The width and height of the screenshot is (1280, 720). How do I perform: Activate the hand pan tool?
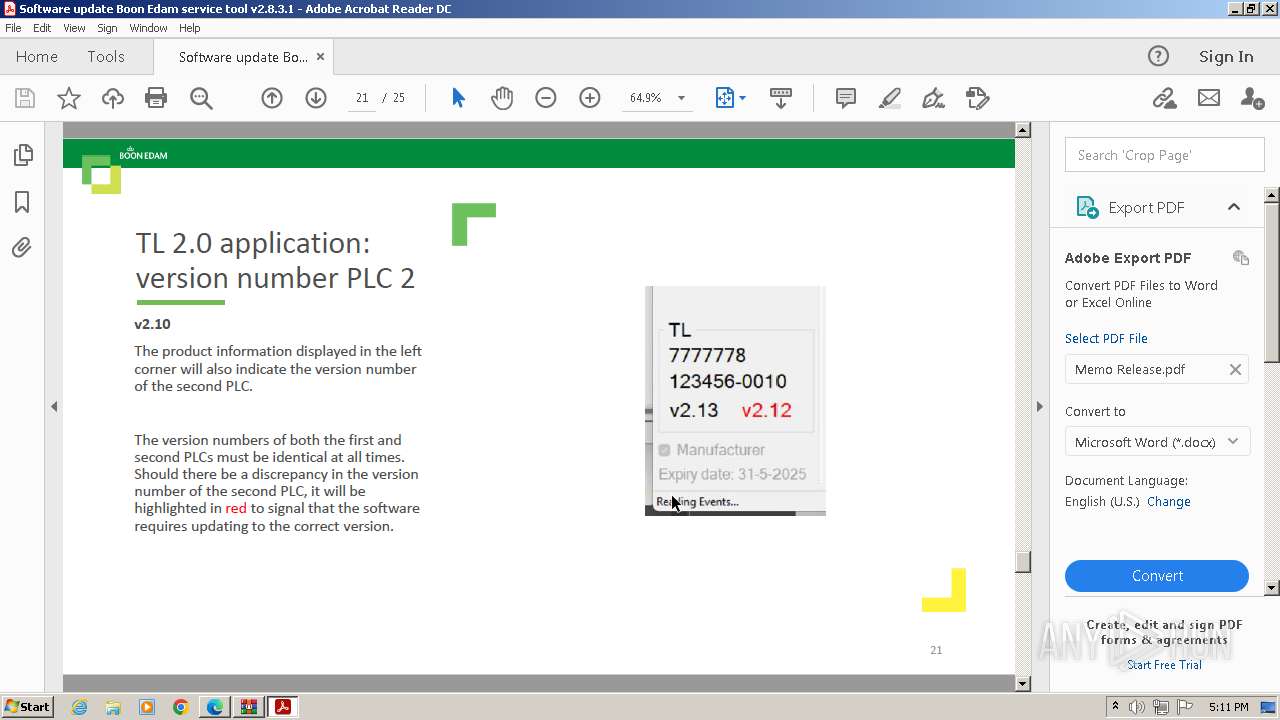click(502, 98)
